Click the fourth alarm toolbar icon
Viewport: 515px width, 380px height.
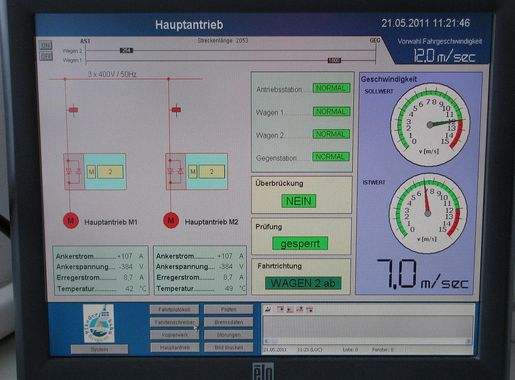click(300, 309)
